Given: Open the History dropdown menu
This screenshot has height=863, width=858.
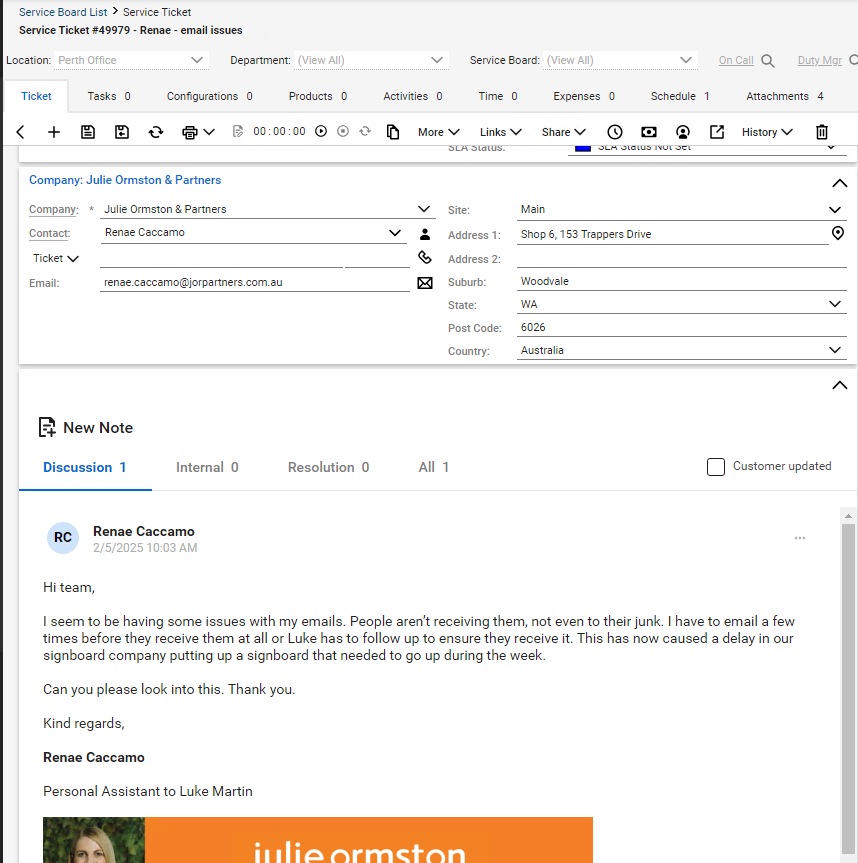Looking at the screenshot, I should (x=767, y=132).
